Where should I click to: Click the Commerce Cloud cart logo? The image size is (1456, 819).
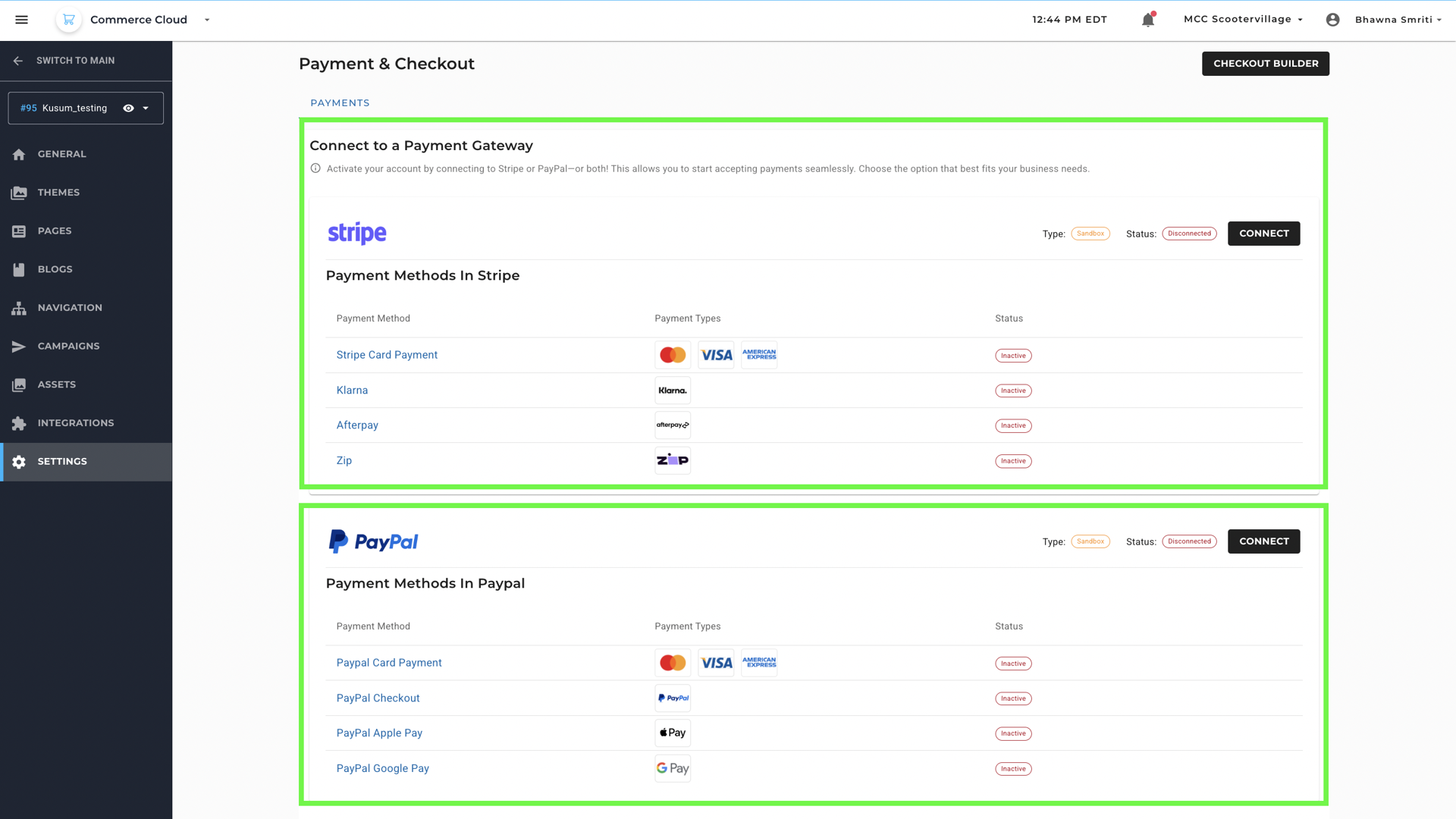coord(69,20)
